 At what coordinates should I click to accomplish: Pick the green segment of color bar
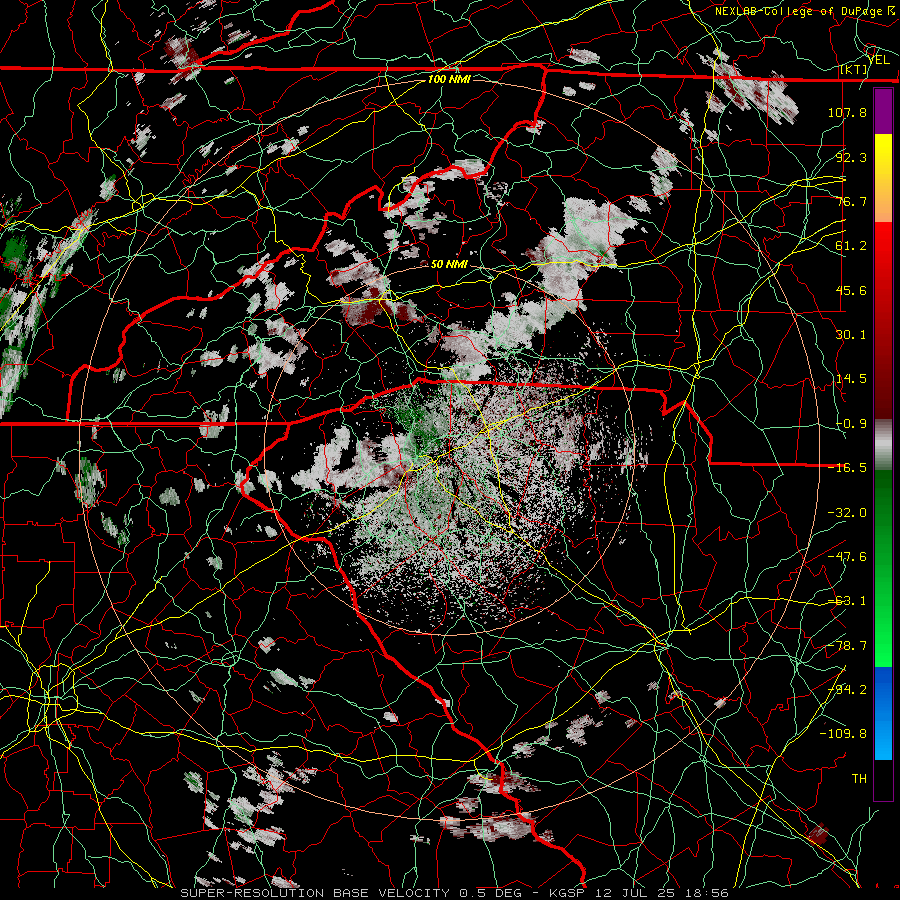(x=883, y=568)
